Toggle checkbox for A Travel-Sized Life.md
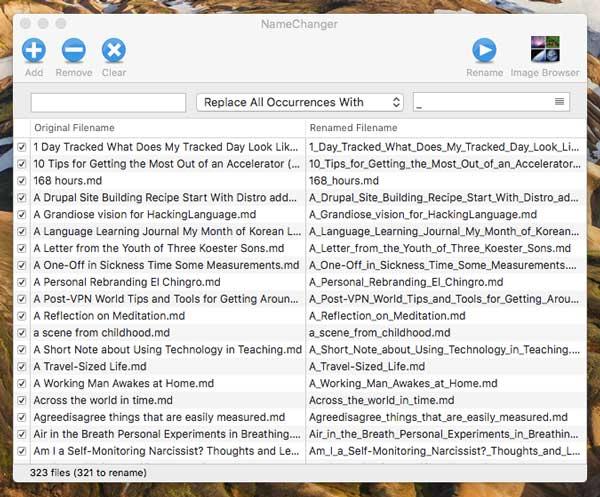The height and width of the screenshot is (497, 600). click(x=22, y=366)
